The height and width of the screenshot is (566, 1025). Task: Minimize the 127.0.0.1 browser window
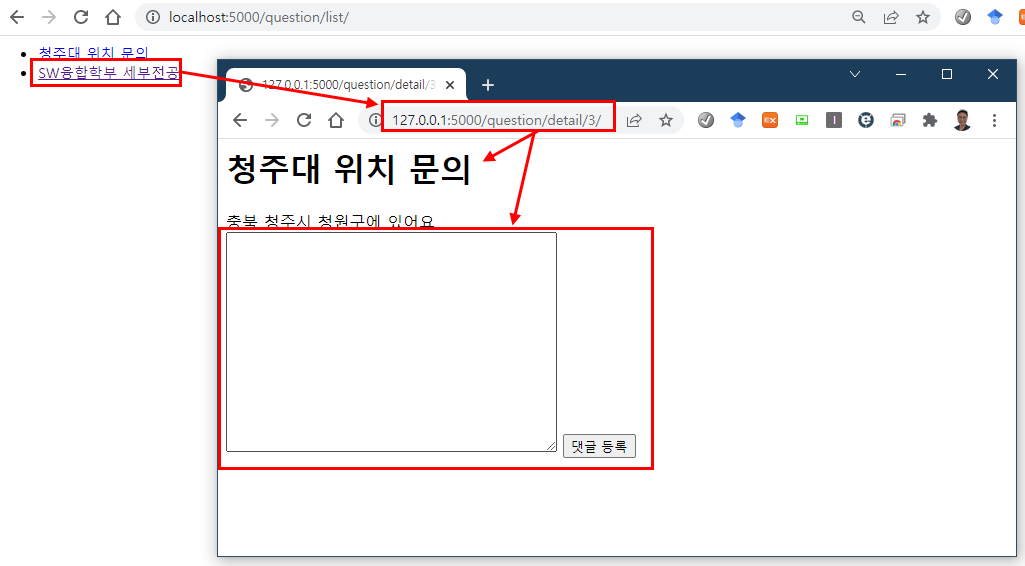(x=901, y=74)
